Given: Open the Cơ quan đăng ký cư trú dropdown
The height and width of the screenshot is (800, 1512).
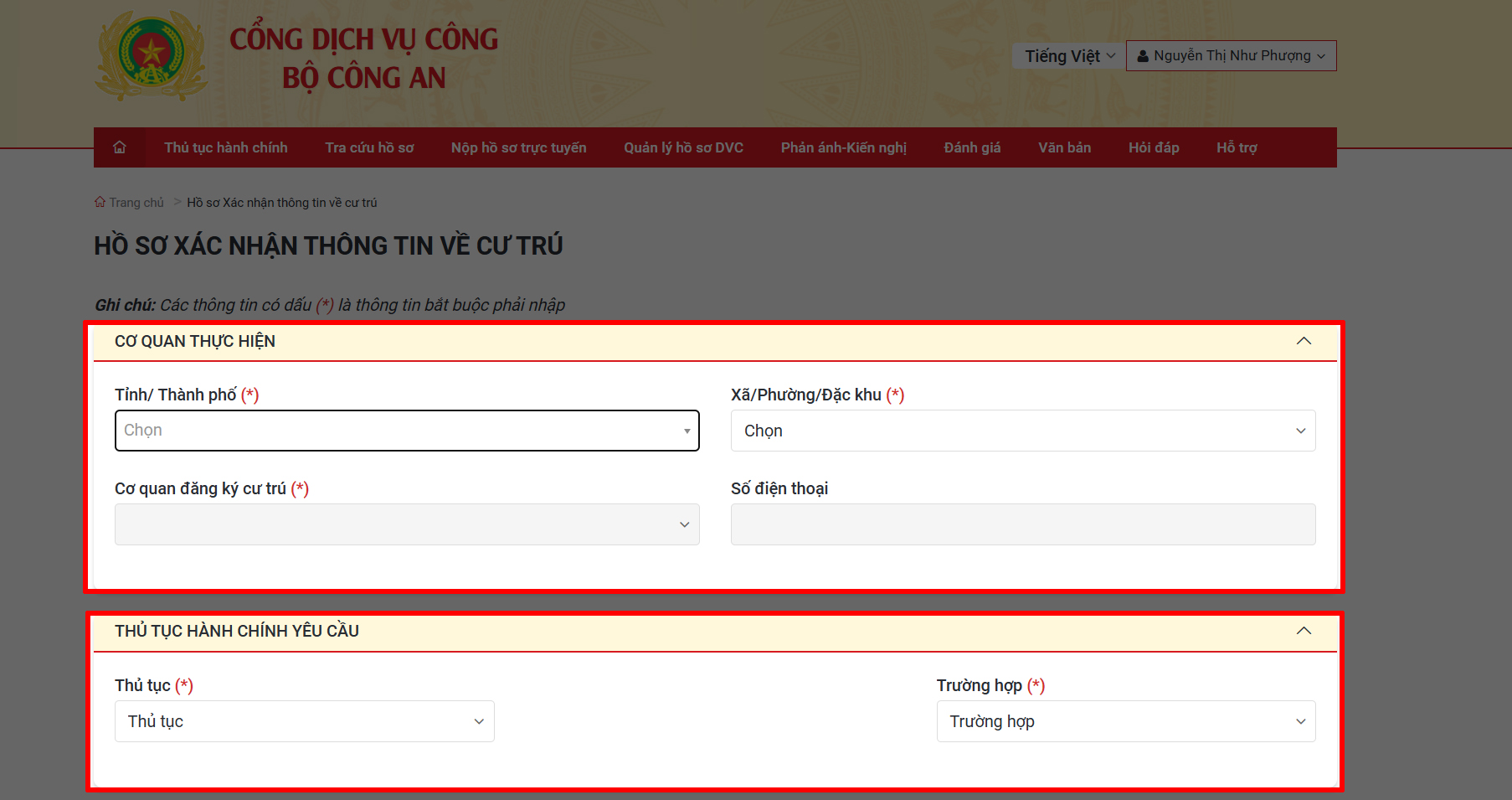Looking at the screenshot, I should point(407,524).
